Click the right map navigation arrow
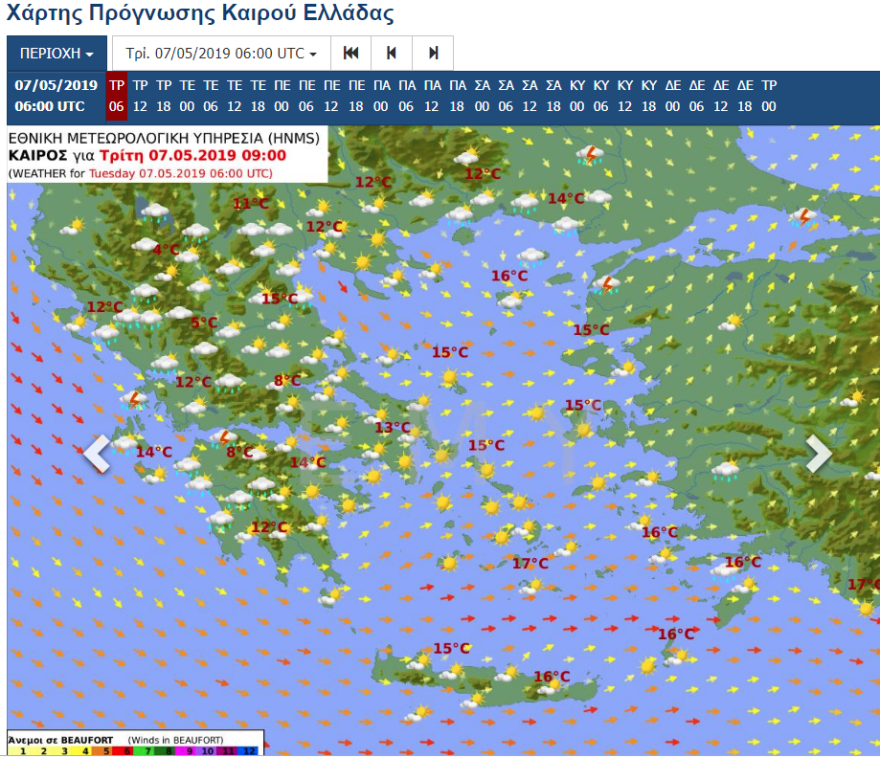The image size is (880, 758). tap(818, 452)
